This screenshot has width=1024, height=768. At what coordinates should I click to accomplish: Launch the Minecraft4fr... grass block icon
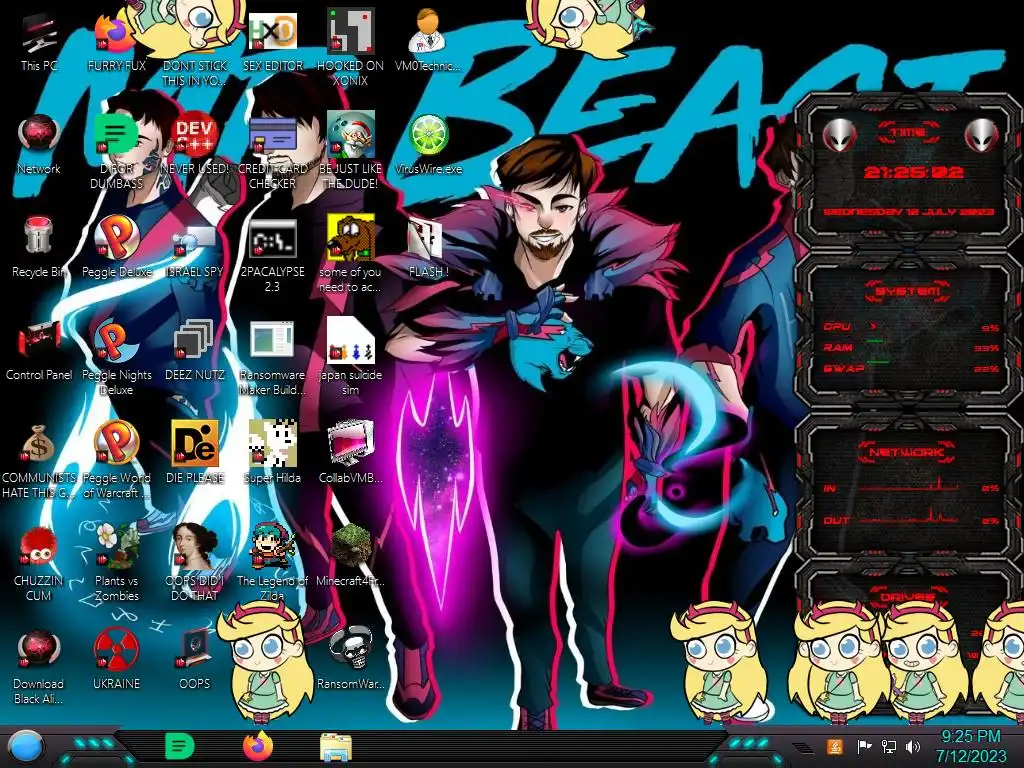[x=350, y=556]
